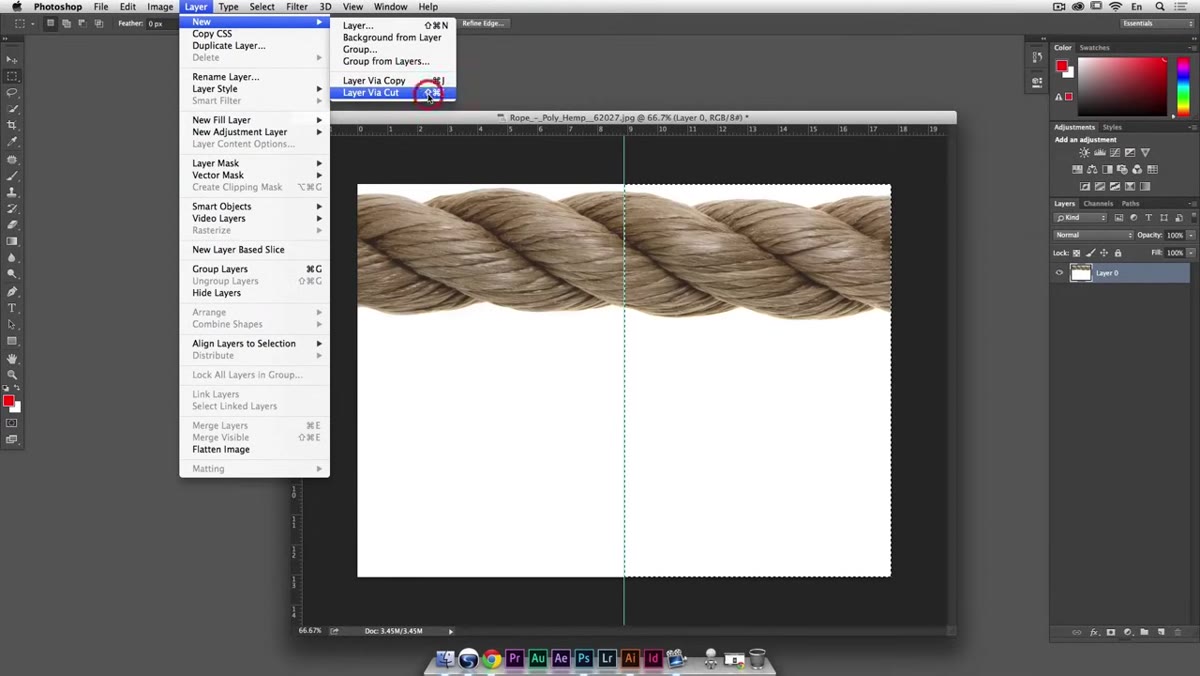This screenshot has height=676, width=1200.
Task: Click the Refine Edge... button
Action: 484,23
